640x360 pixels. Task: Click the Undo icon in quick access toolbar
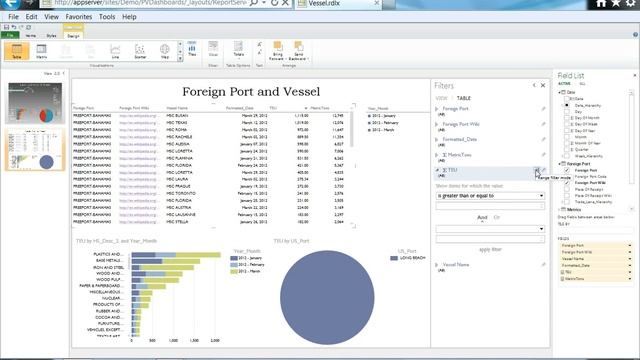pos(13,27)
